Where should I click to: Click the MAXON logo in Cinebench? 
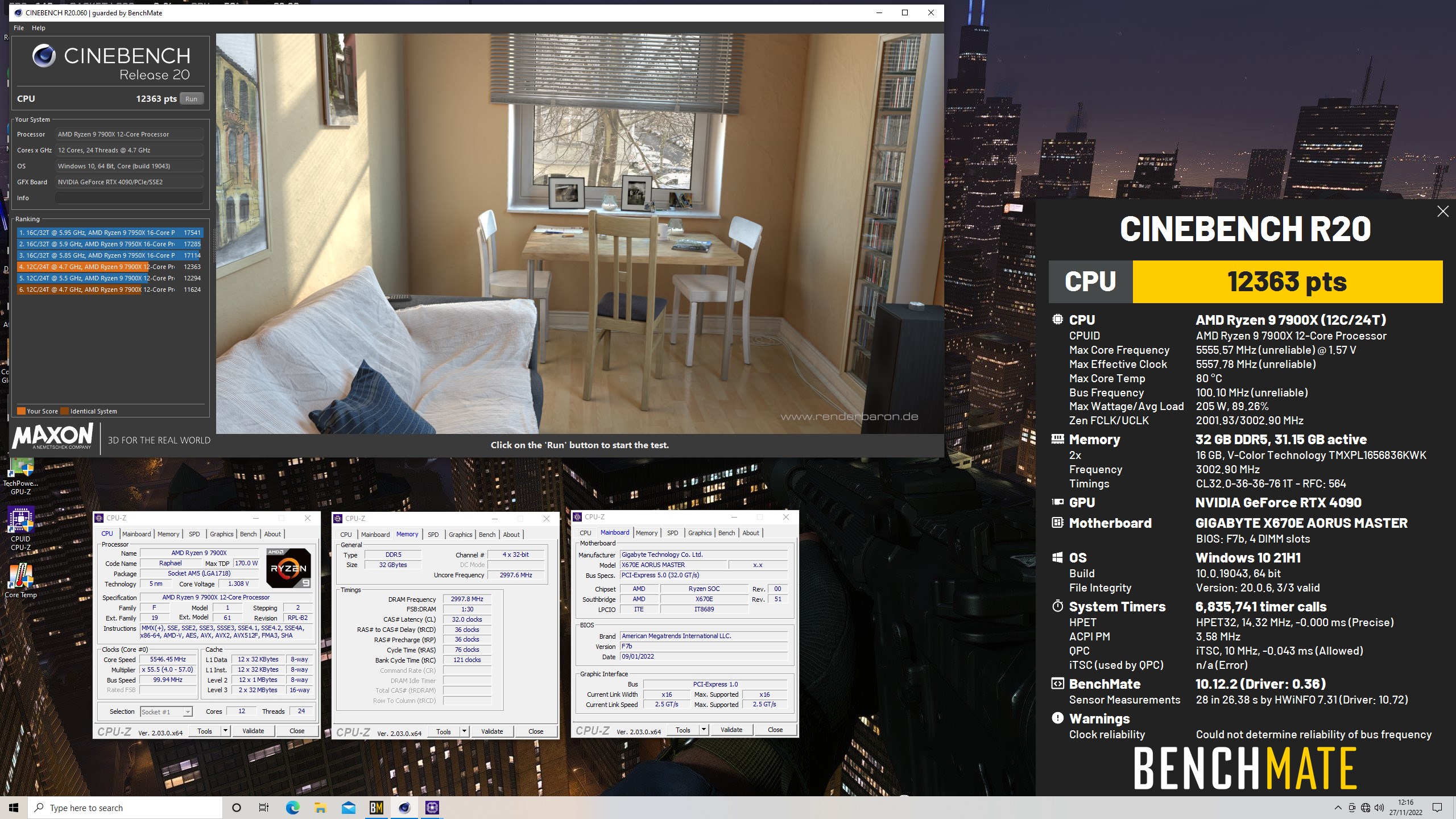[52, 437]
